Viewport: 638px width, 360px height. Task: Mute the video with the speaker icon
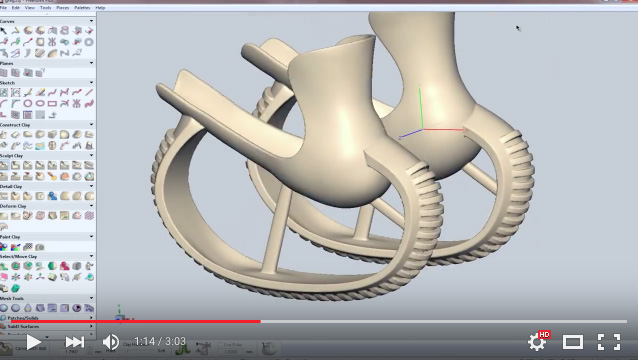coord(110,342)
